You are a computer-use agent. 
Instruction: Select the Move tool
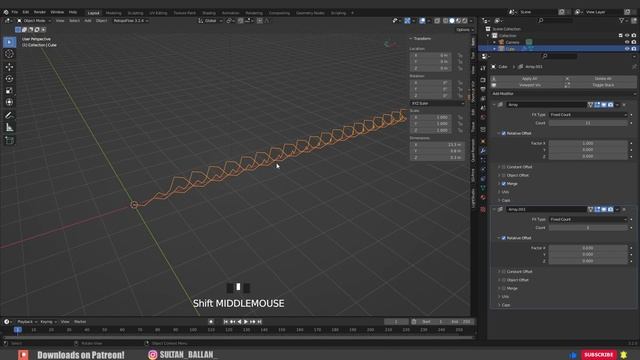click(9, 67)
